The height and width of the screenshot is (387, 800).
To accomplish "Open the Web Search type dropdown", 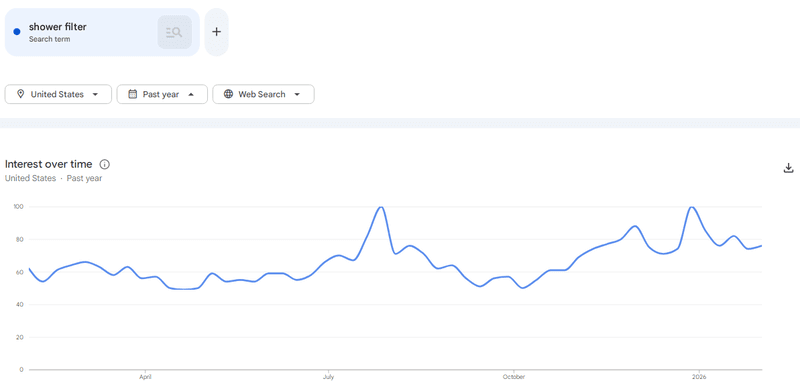I will point(263,94).
